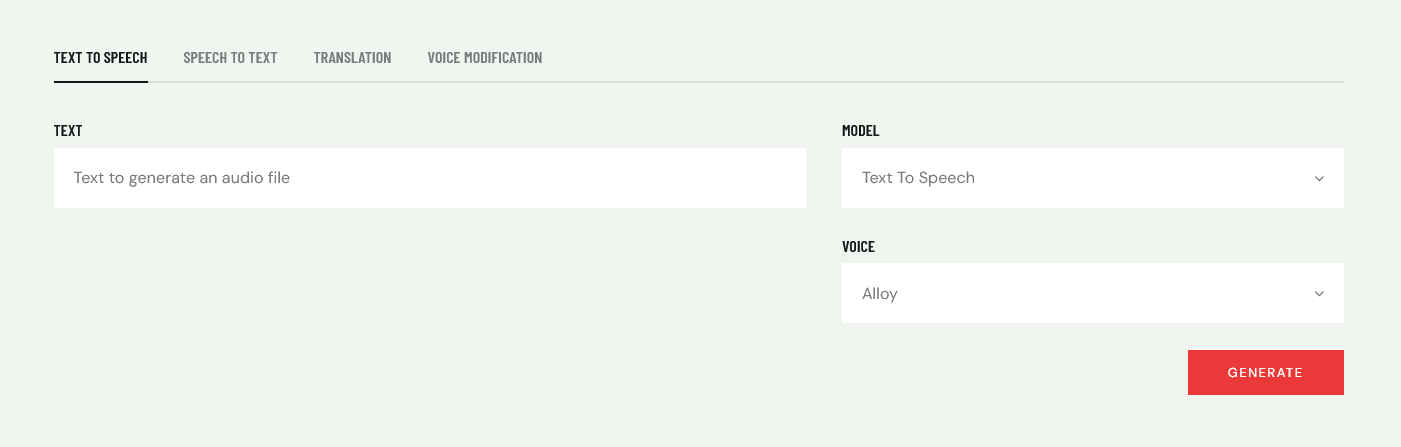Click the selected 'Alloy' voice value
Viewport: 1401px width, 447px height.
coord(880,294)
